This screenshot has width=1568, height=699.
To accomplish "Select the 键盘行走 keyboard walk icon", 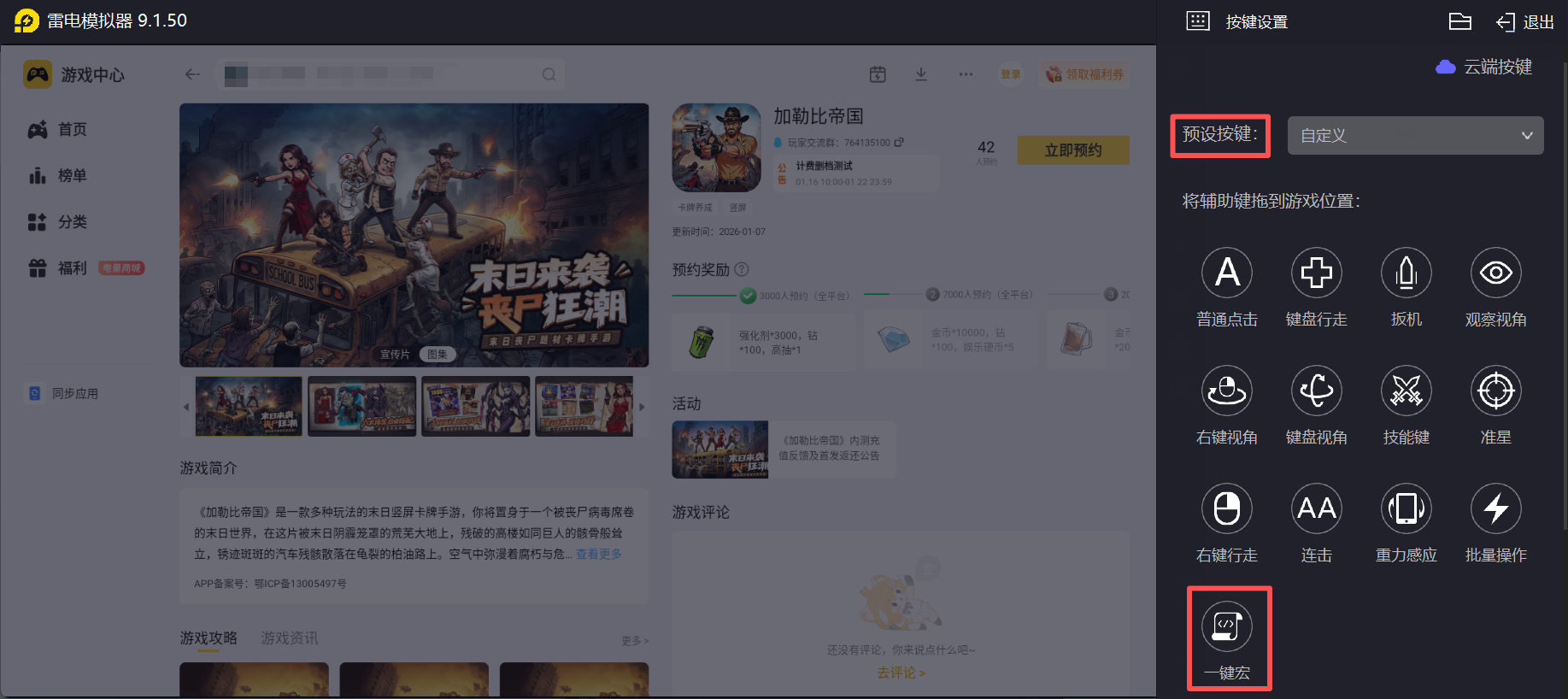I will [1316, 273].
